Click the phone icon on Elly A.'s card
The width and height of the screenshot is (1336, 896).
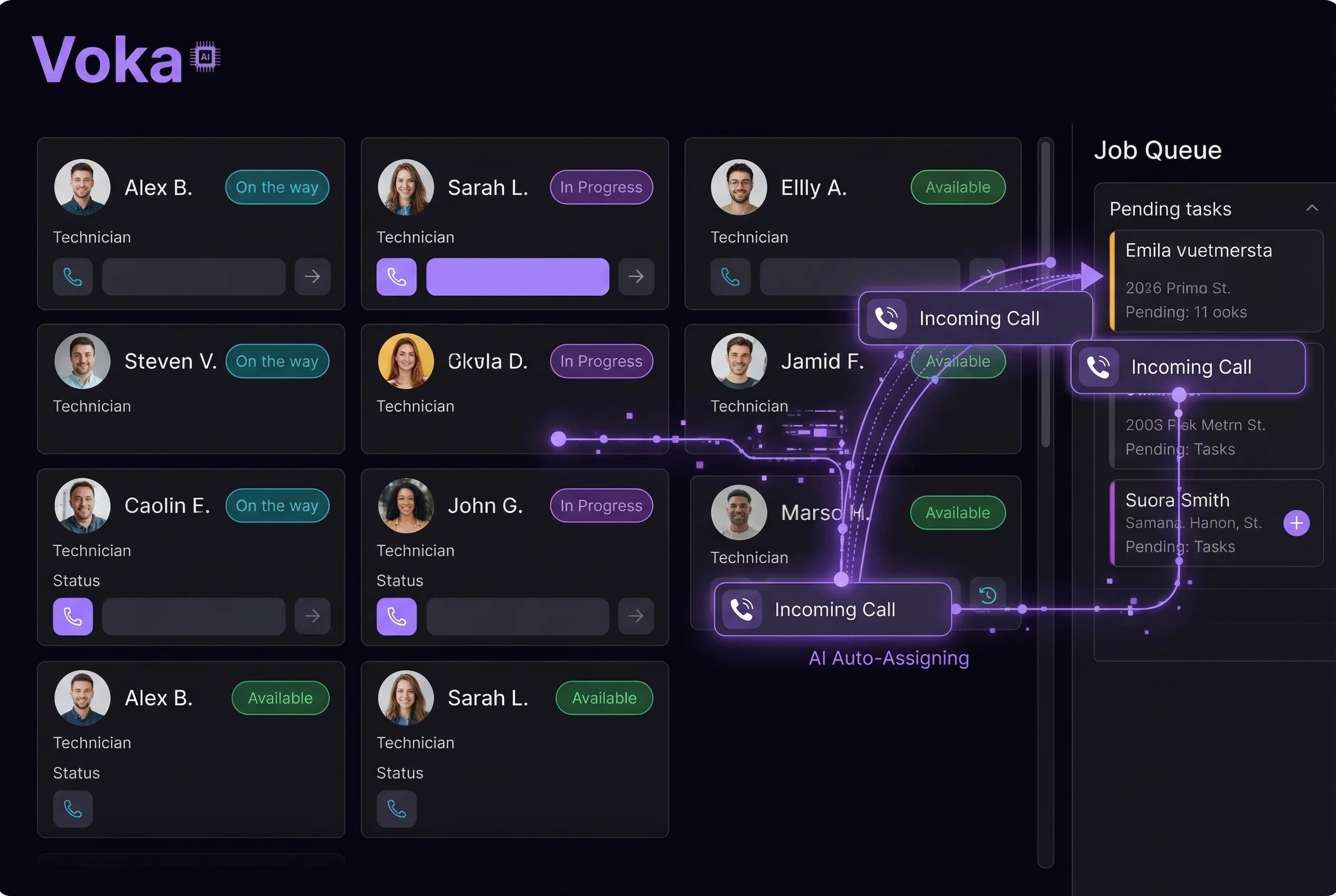(x=730, y=277)
